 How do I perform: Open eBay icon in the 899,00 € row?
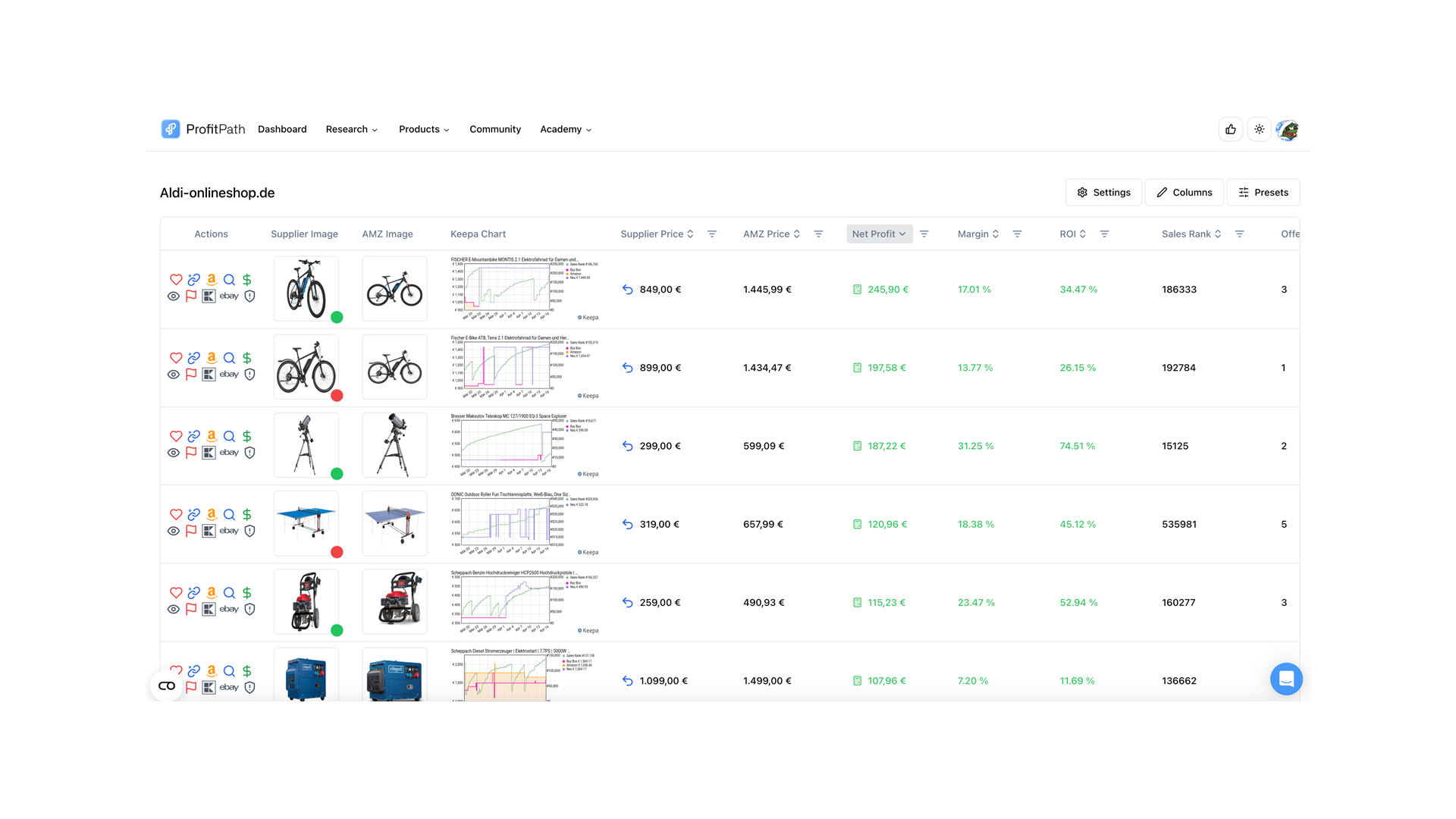(x=229, y=375)
